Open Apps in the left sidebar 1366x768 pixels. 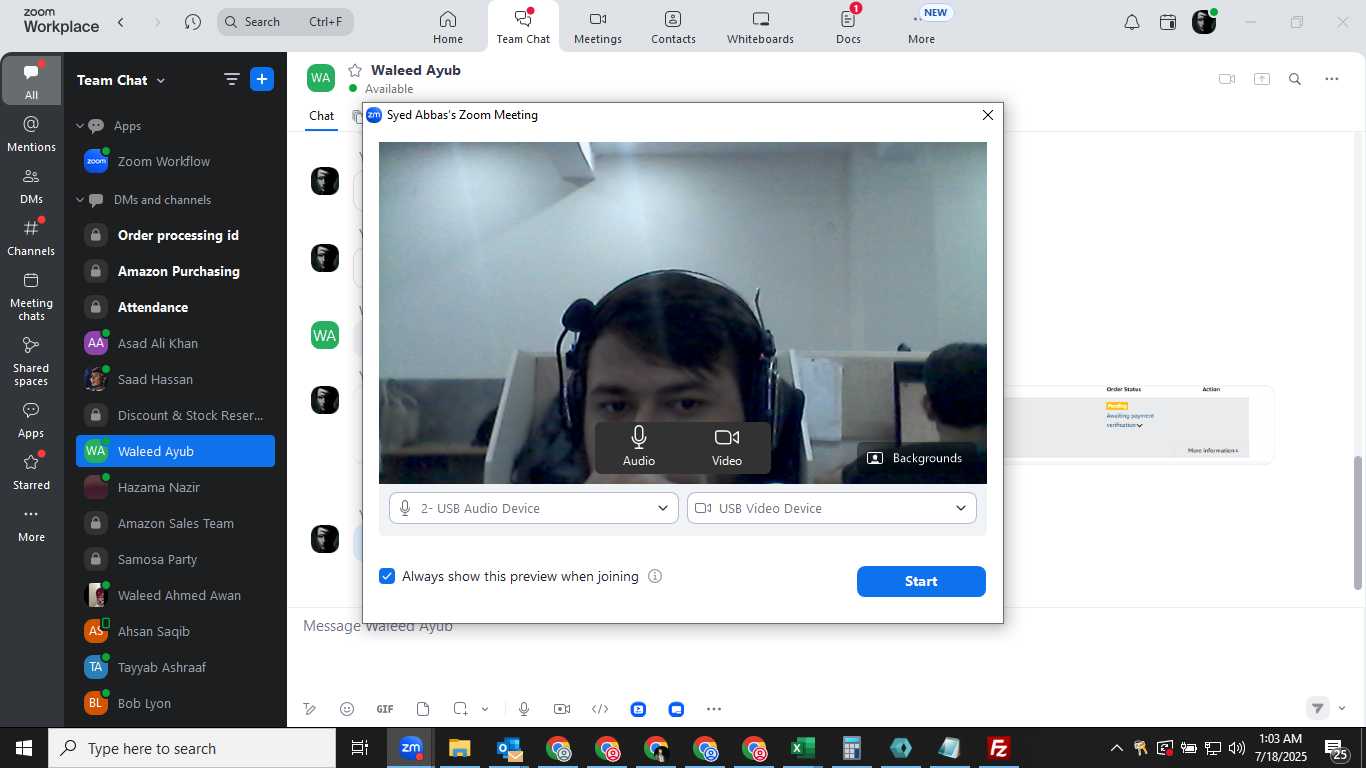(32, 420)
